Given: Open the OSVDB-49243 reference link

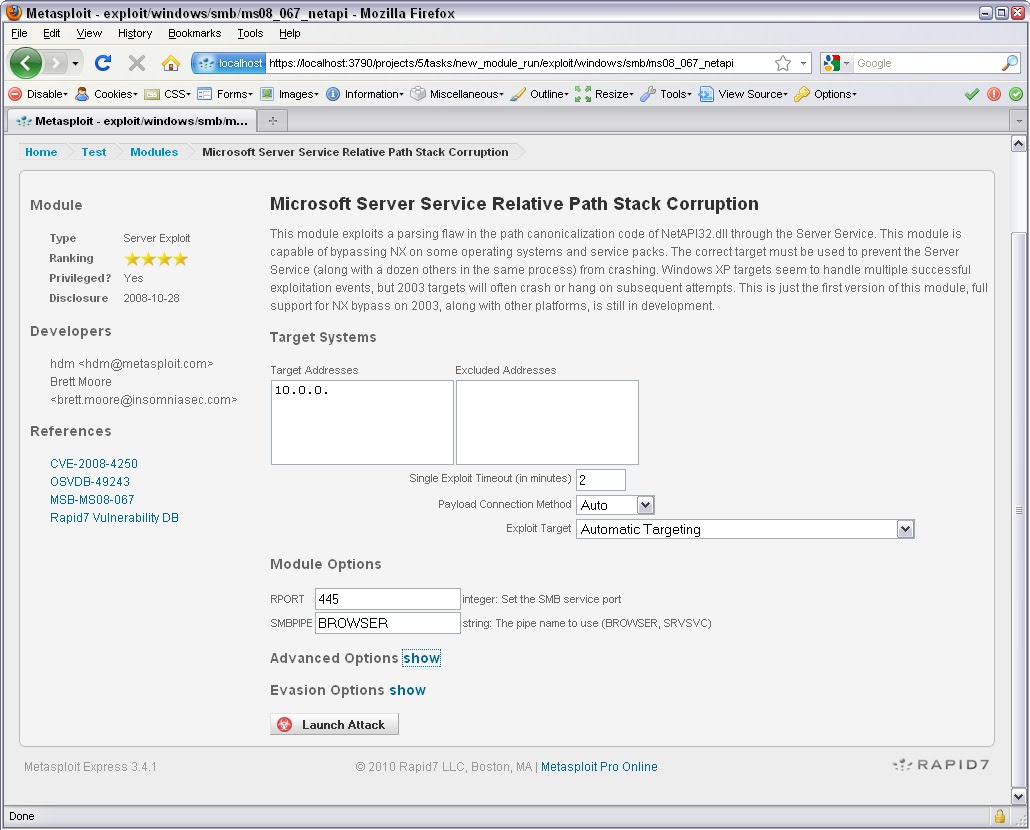Looking at the screenshot, I should [90, 481].
